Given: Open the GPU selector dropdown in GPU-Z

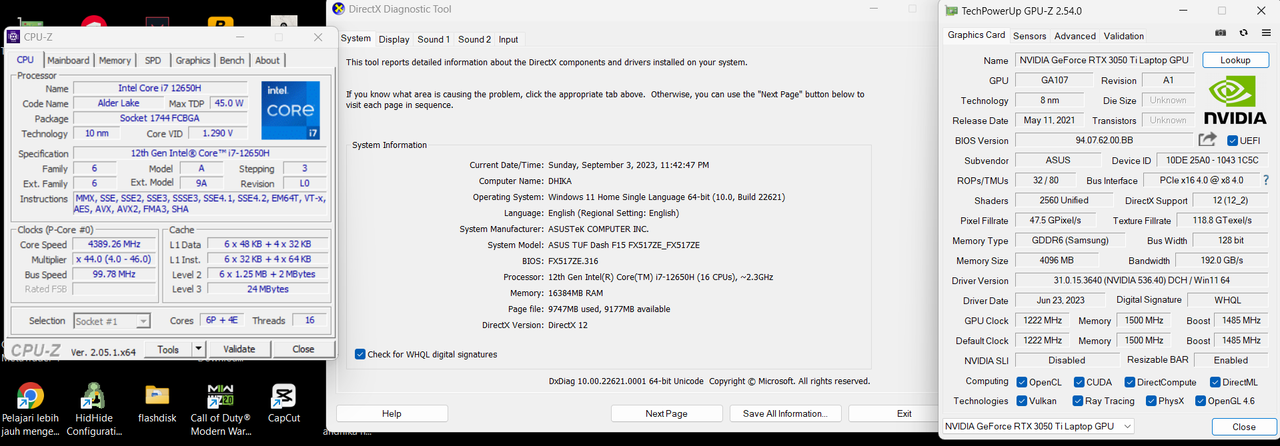Looking at the screenshot, I should [x=1038, y=426].
